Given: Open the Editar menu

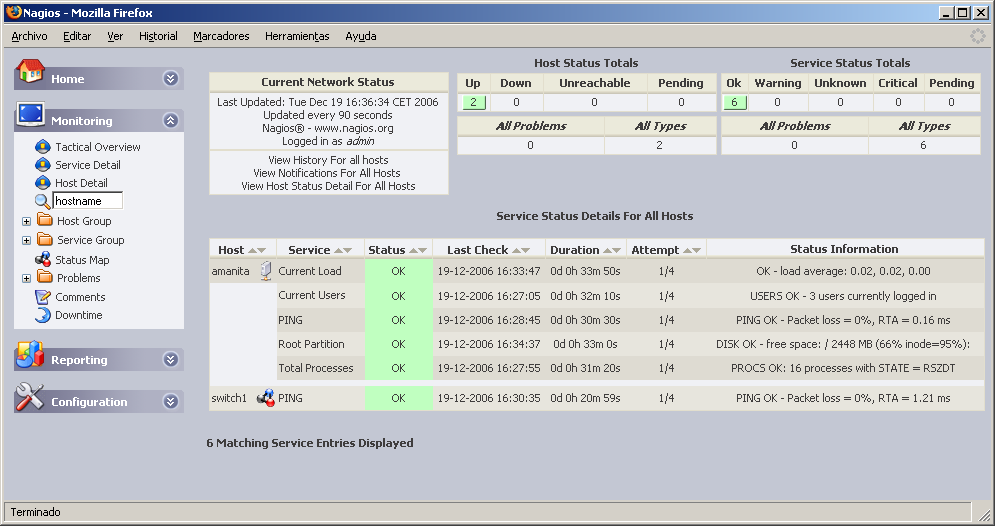Looking at the screenshot, I should [77, 36].
